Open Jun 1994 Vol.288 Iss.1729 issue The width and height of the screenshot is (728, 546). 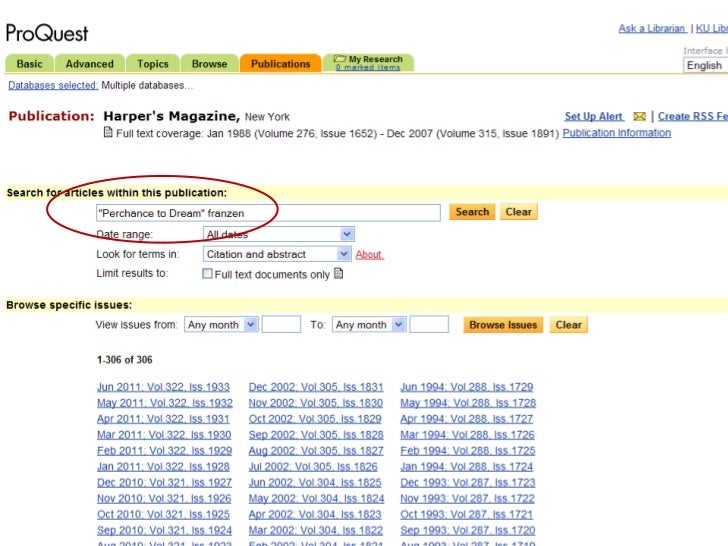467,387
